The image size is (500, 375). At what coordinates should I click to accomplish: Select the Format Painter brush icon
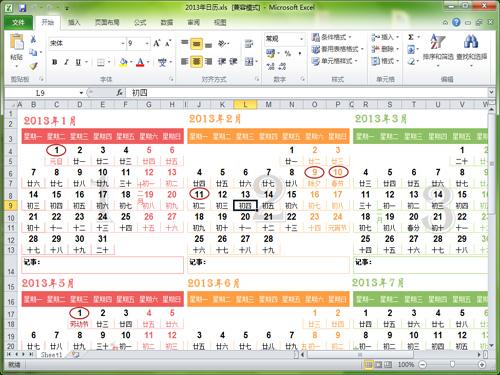click(33, 66)
